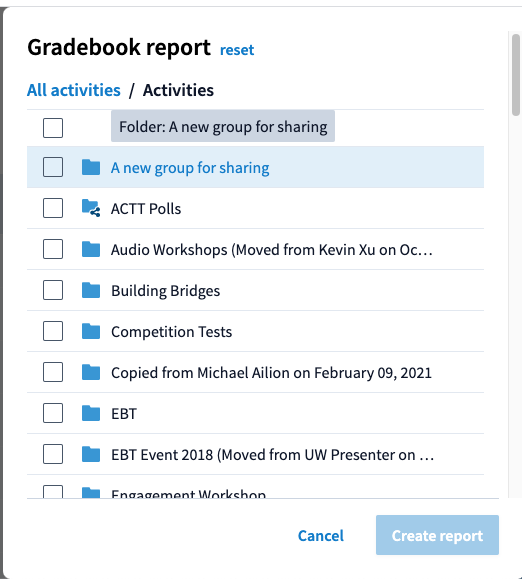Go back to All activities breadcrumb
The image size is (522, 579).
click(x=74, y=90)
